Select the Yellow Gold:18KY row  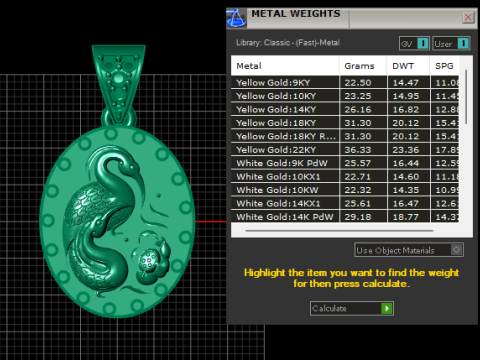[x=345, y=123]
